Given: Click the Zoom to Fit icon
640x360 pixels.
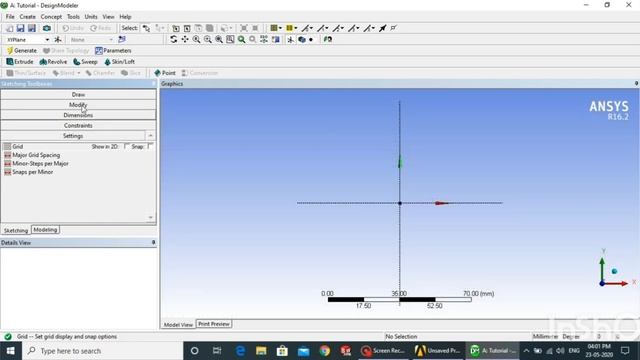Looking at the screenshot, I should tap(219, 40).
